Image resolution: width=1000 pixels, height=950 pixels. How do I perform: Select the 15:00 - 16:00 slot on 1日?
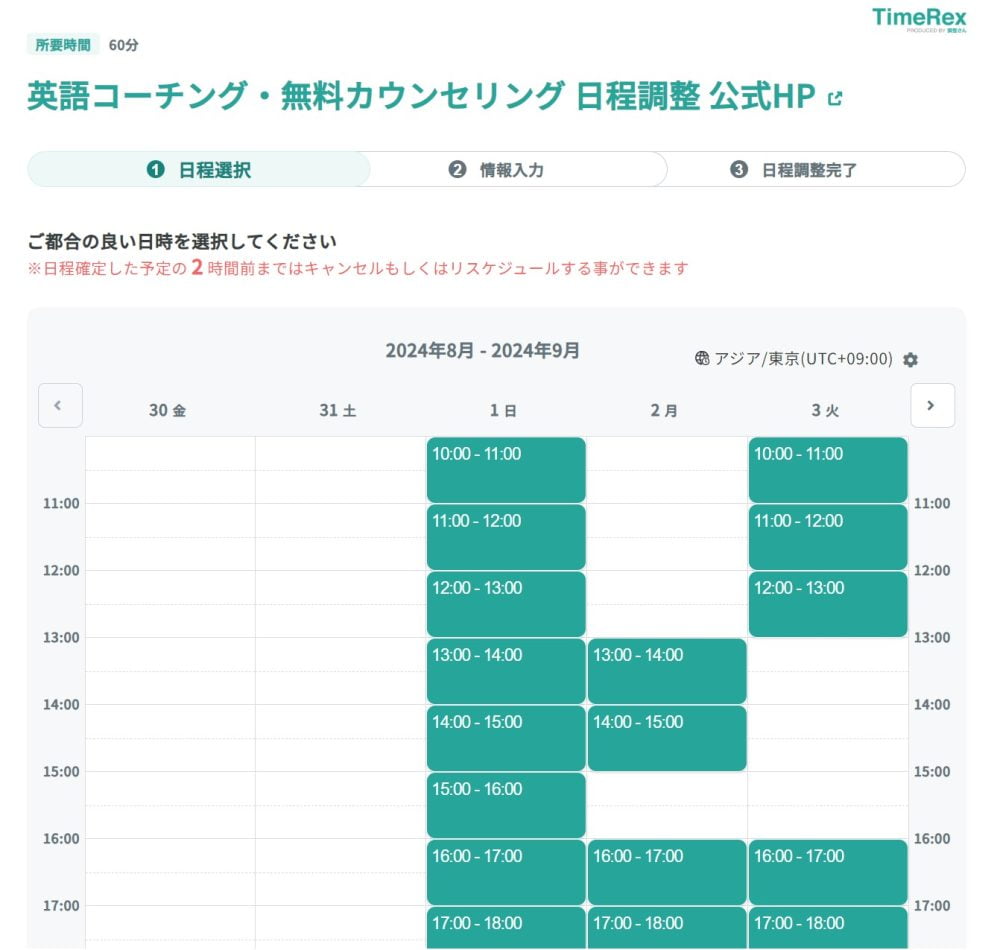505,804
